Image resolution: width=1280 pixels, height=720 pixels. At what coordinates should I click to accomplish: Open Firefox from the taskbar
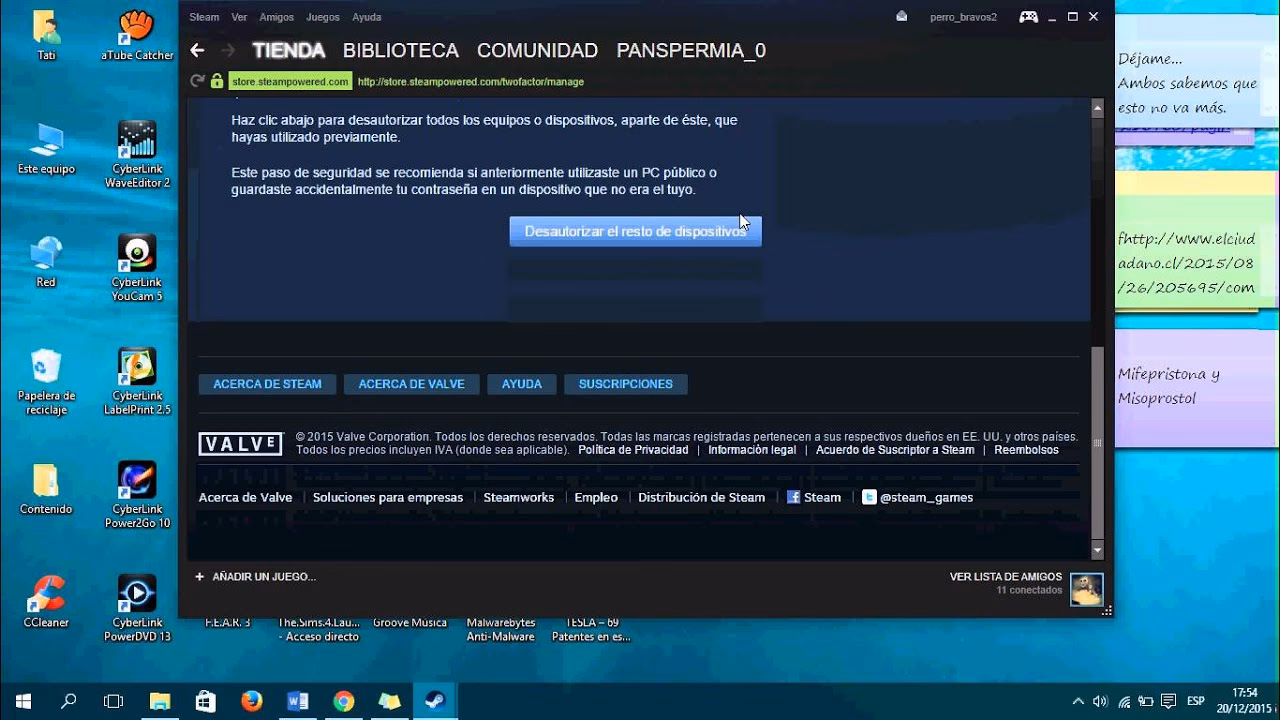coord(251,701)
